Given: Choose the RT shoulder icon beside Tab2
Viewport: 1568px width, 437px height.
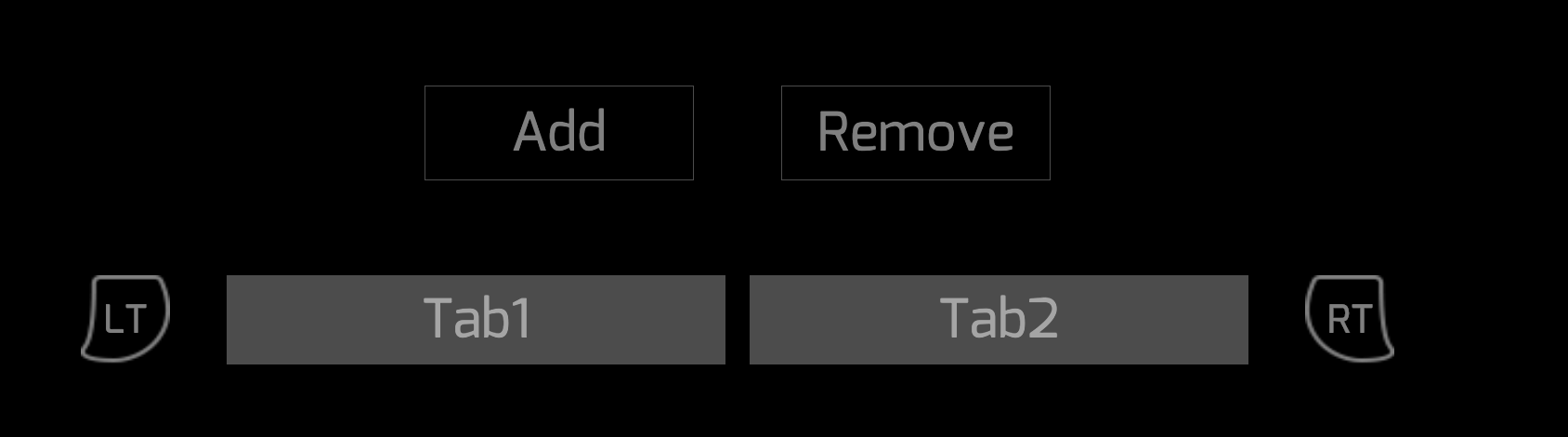Looking at the screenshot, I should click(x=1350, y=318).
